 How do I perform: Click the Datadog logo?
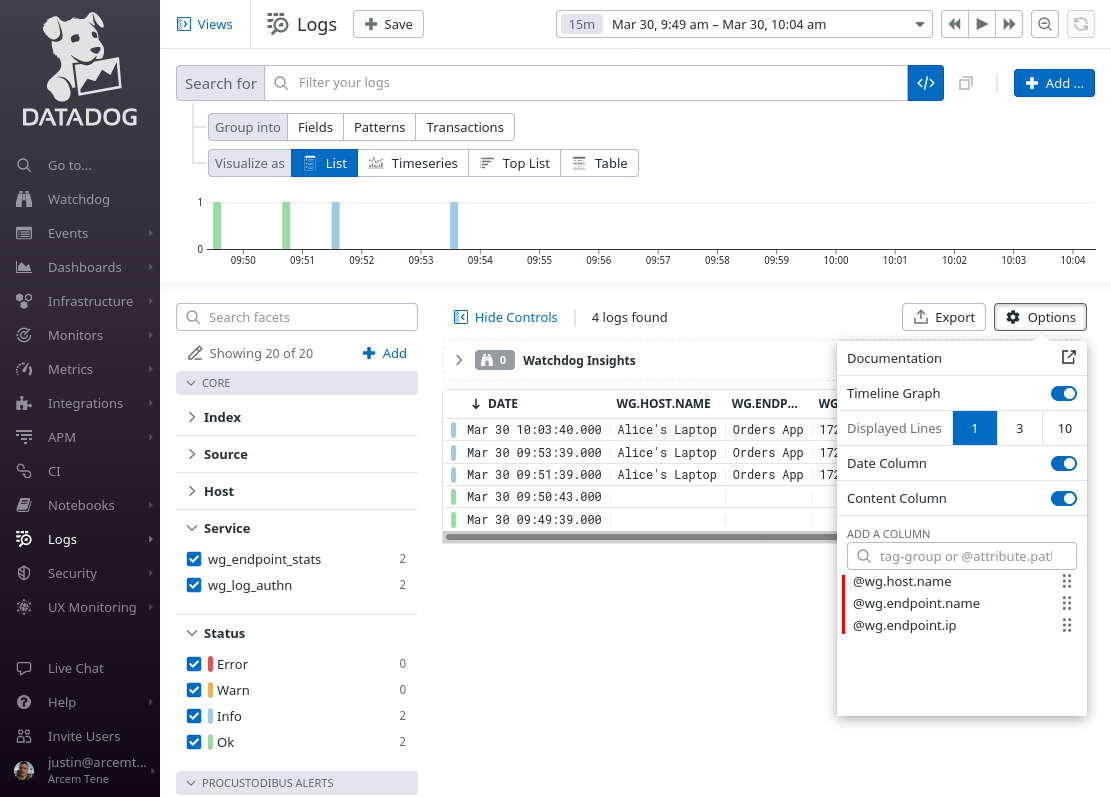point(80,69)
